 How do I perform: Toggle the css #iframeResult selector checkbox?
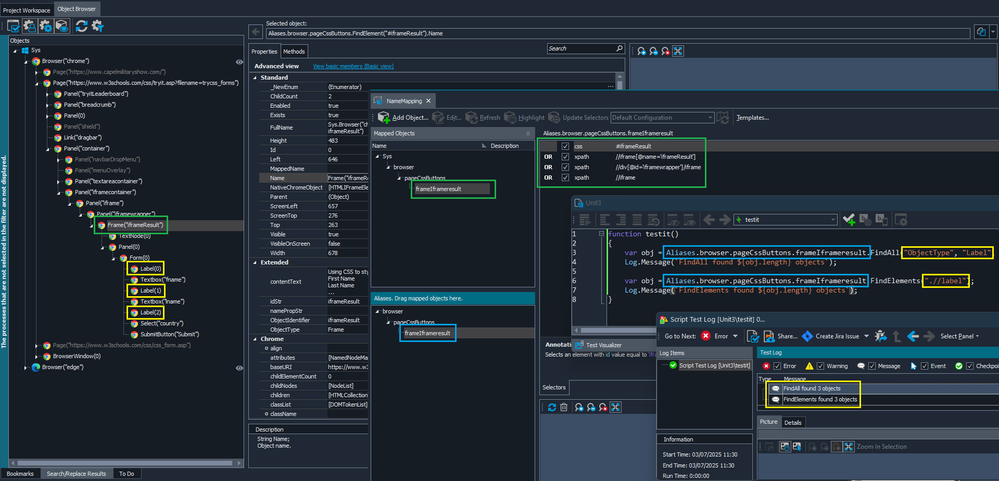pos(565,146)
